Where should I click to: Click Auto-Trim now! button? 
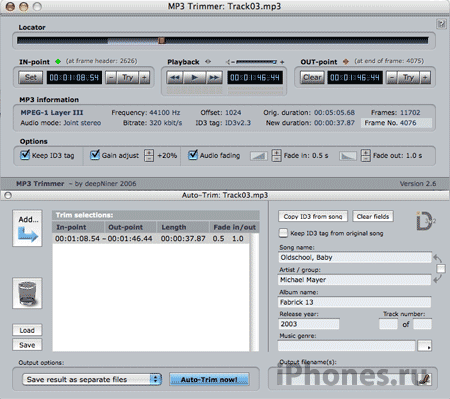(209, 379)
